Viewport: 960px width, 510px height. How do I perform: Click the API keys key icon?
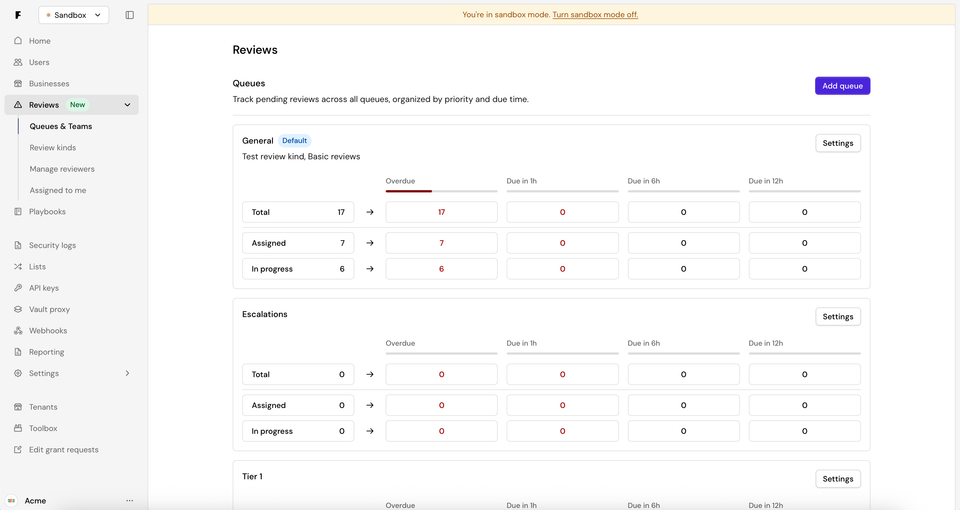18,288
